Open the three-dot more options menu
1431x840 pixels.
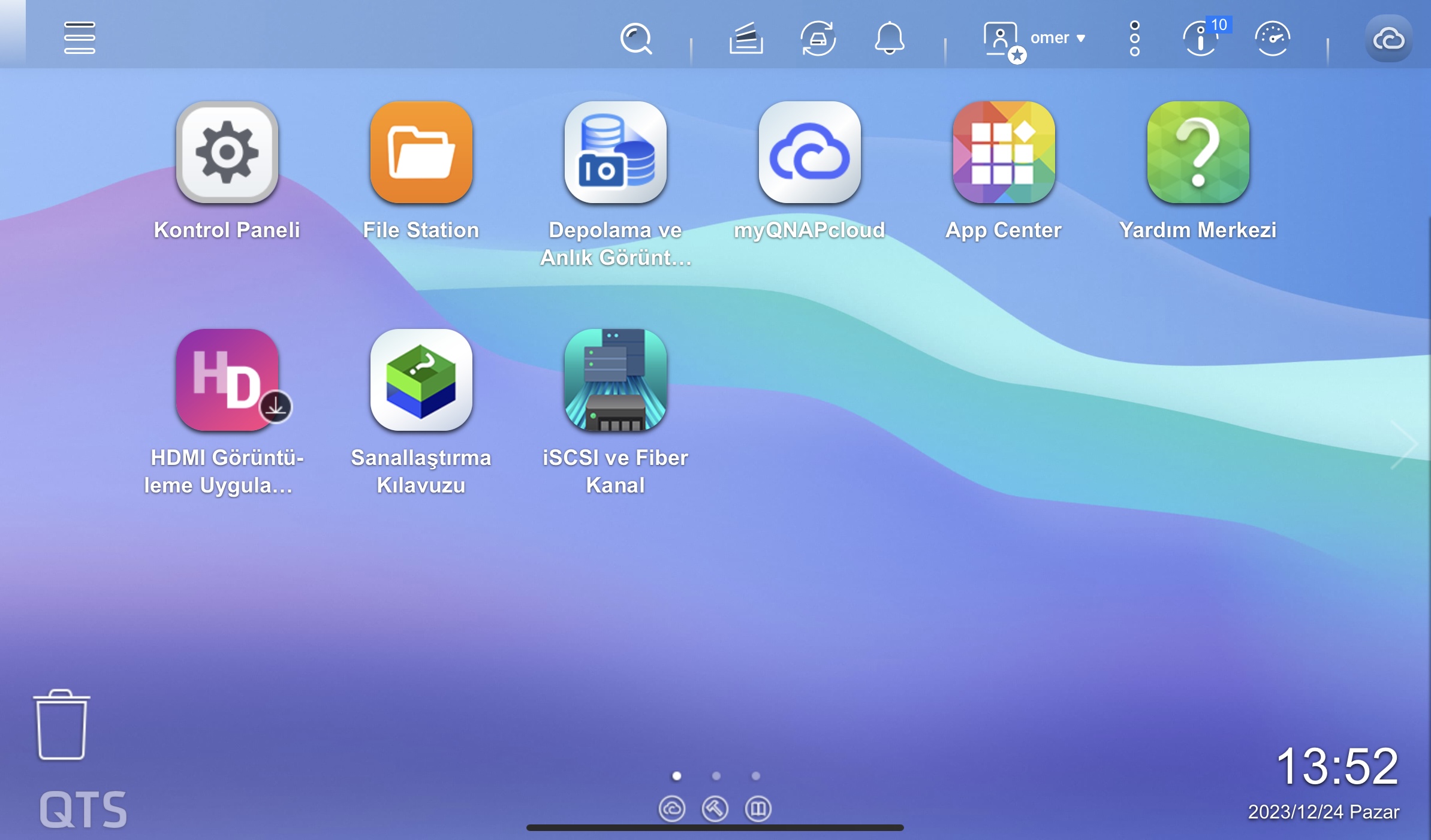[x=1134, y=38]
